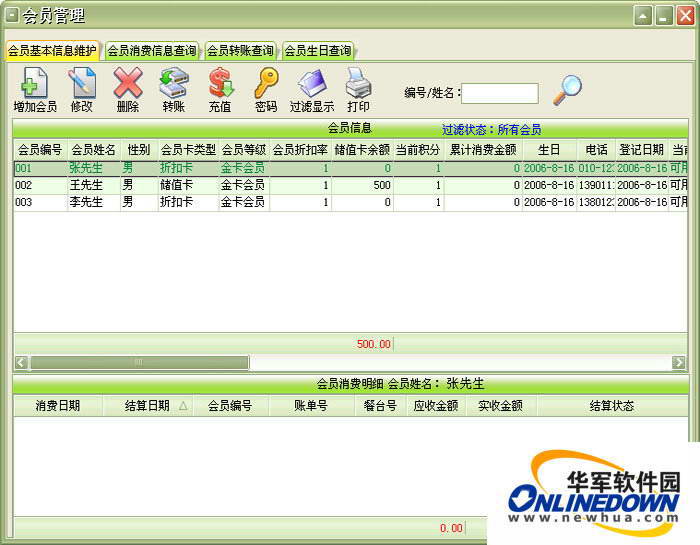Sort by 会员姓名 column header

tap(94, 150)
